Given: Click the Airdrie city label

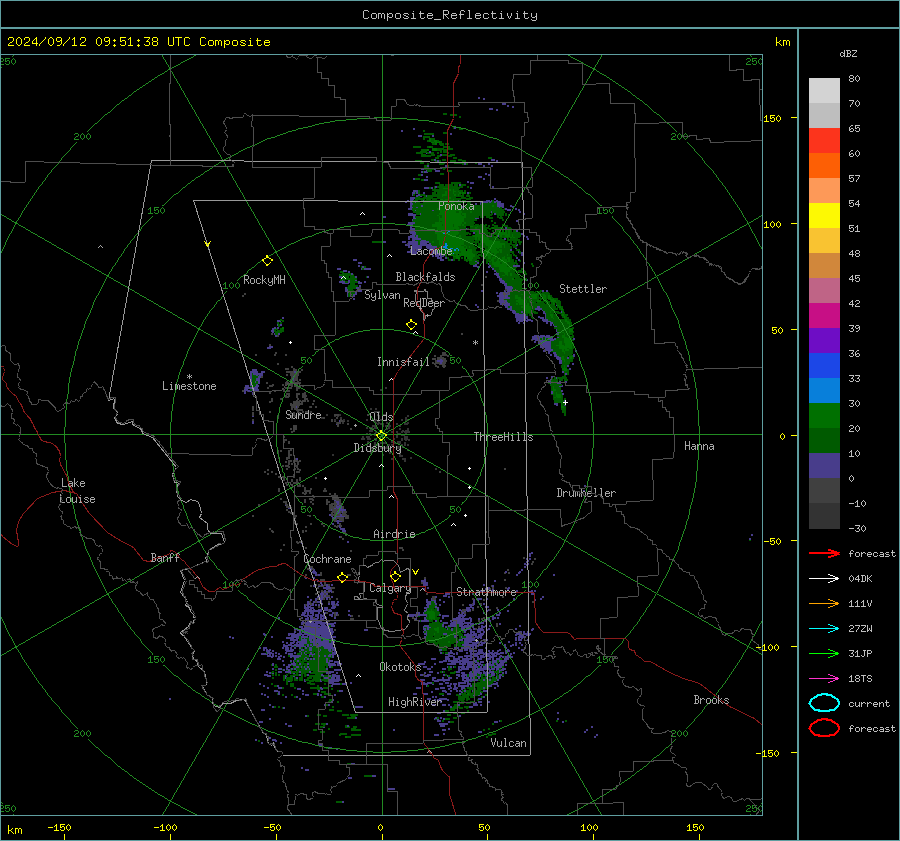Looking at the screenshot, I should (394, 534).
